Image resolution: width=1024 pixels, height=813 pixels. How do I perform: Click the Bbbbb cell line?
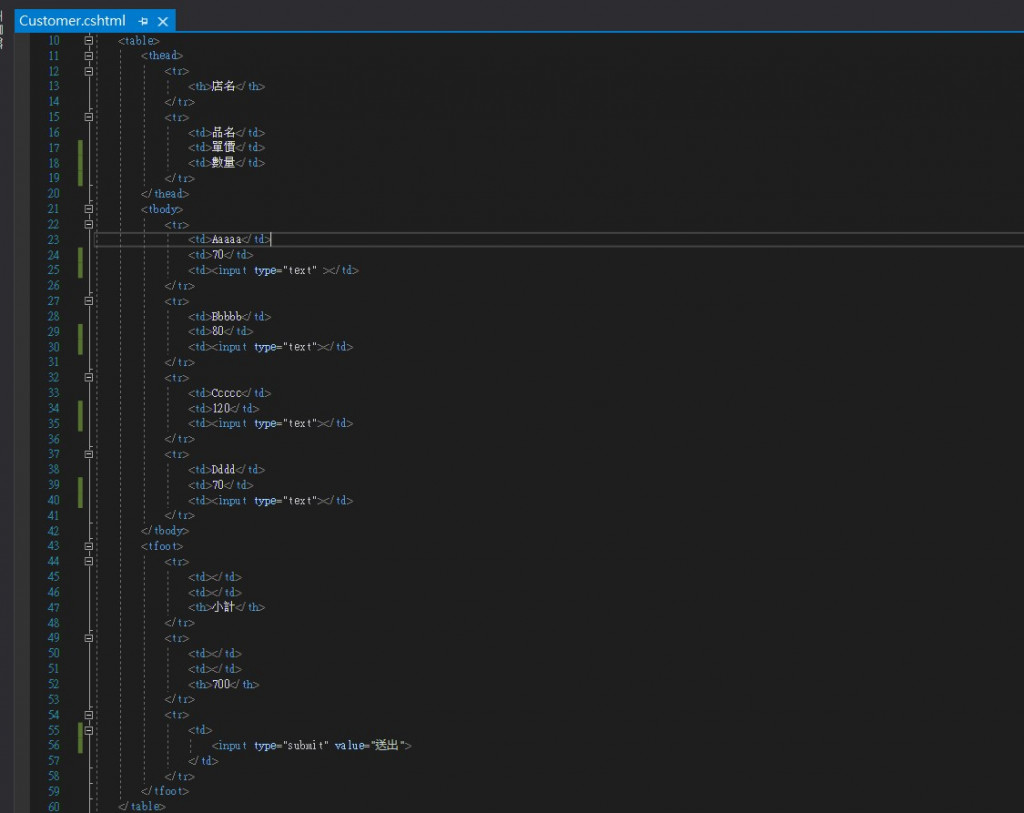(229, 316)
